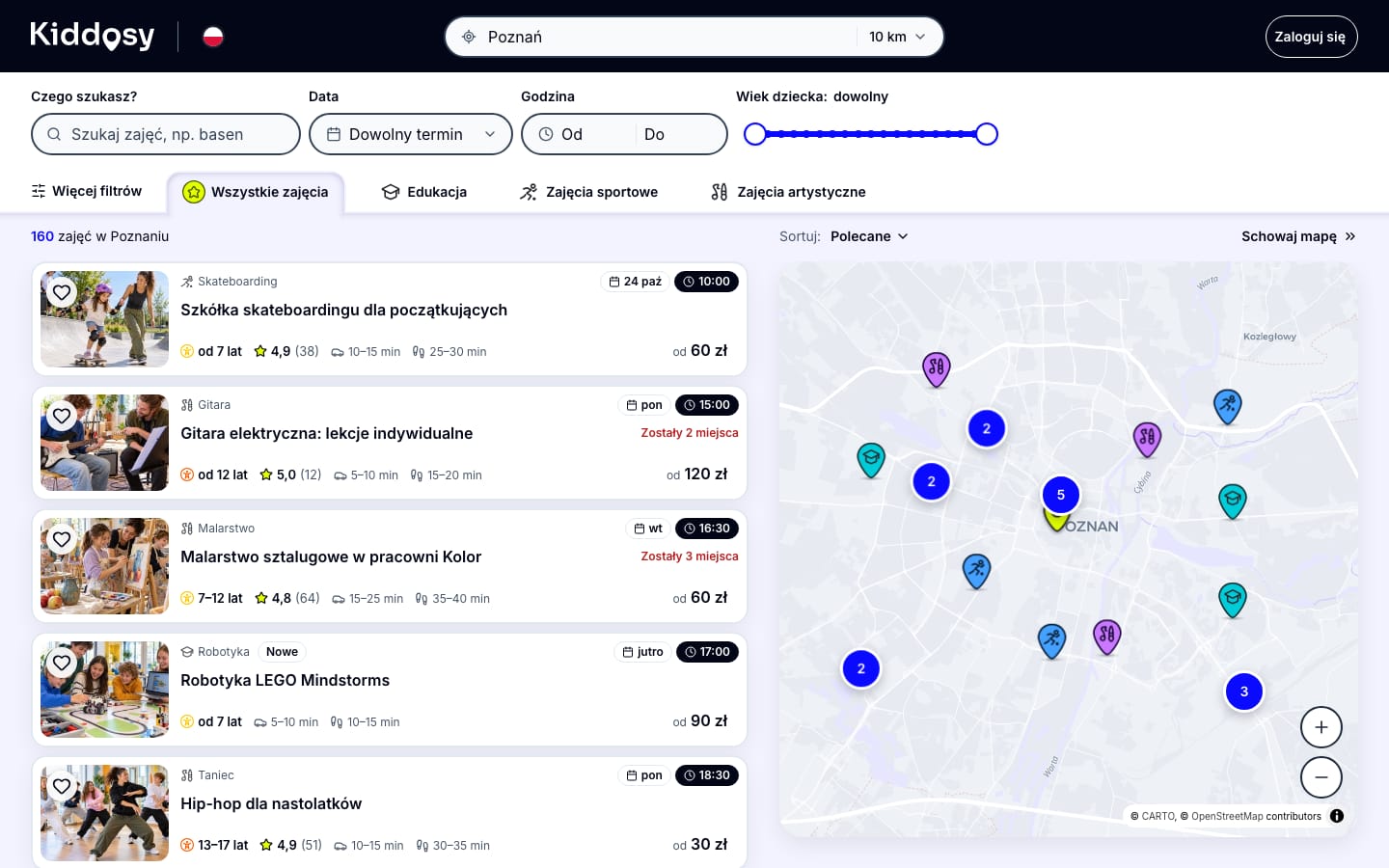1389x868 pixels.
Task: Open the topmost map cluster marked 2
Action: point(987,428)
